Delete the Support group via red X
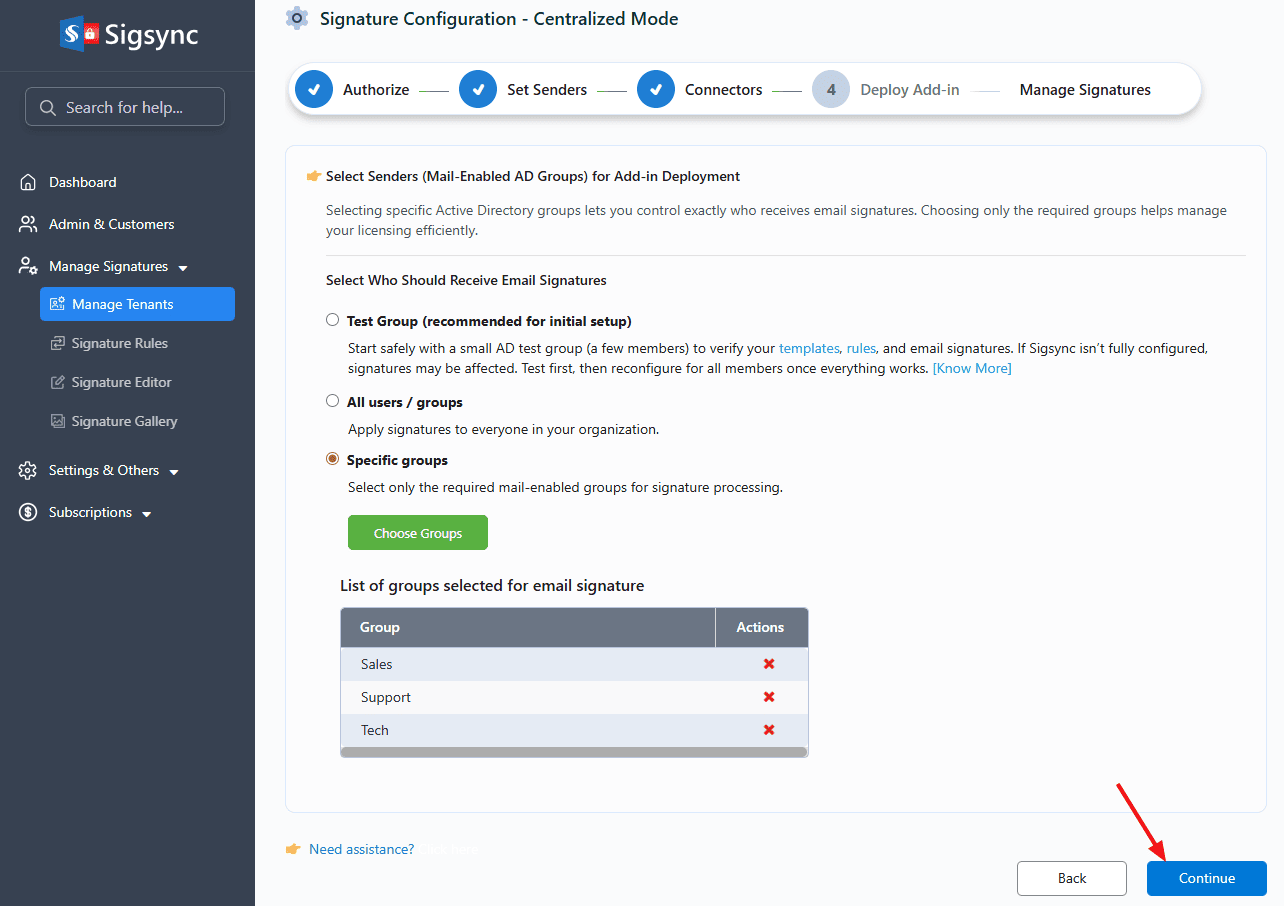1284x906 pixels. tap(769, 697)
